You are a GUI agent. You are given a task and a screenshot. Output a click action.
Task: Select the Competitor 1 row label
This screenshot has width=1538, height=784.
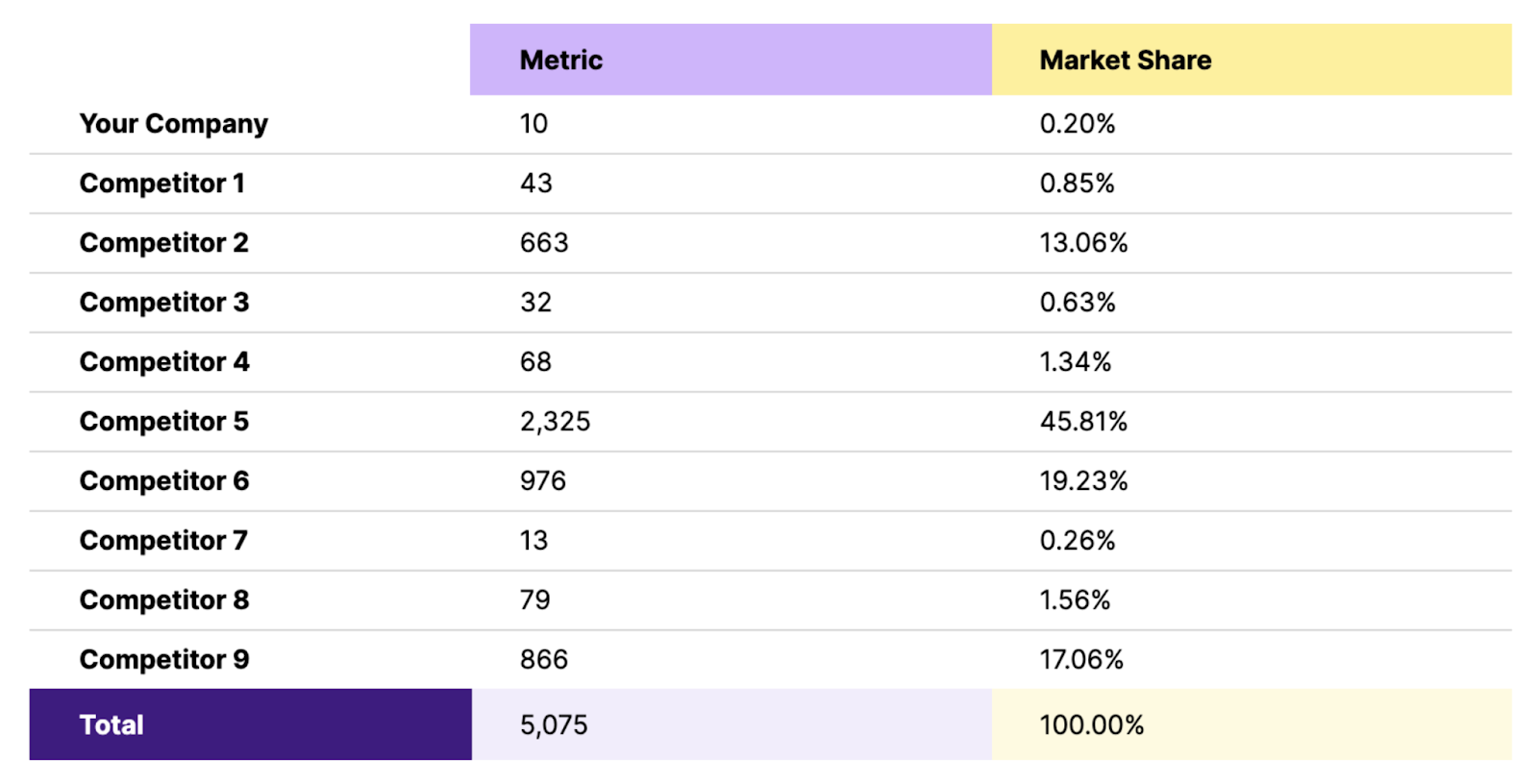162,184
